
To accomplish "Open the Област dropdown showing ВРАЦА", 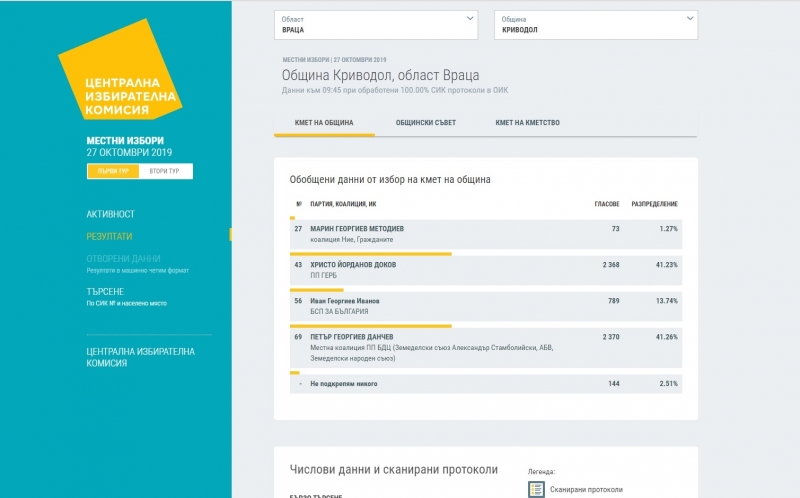I will (x=379, y=25).
